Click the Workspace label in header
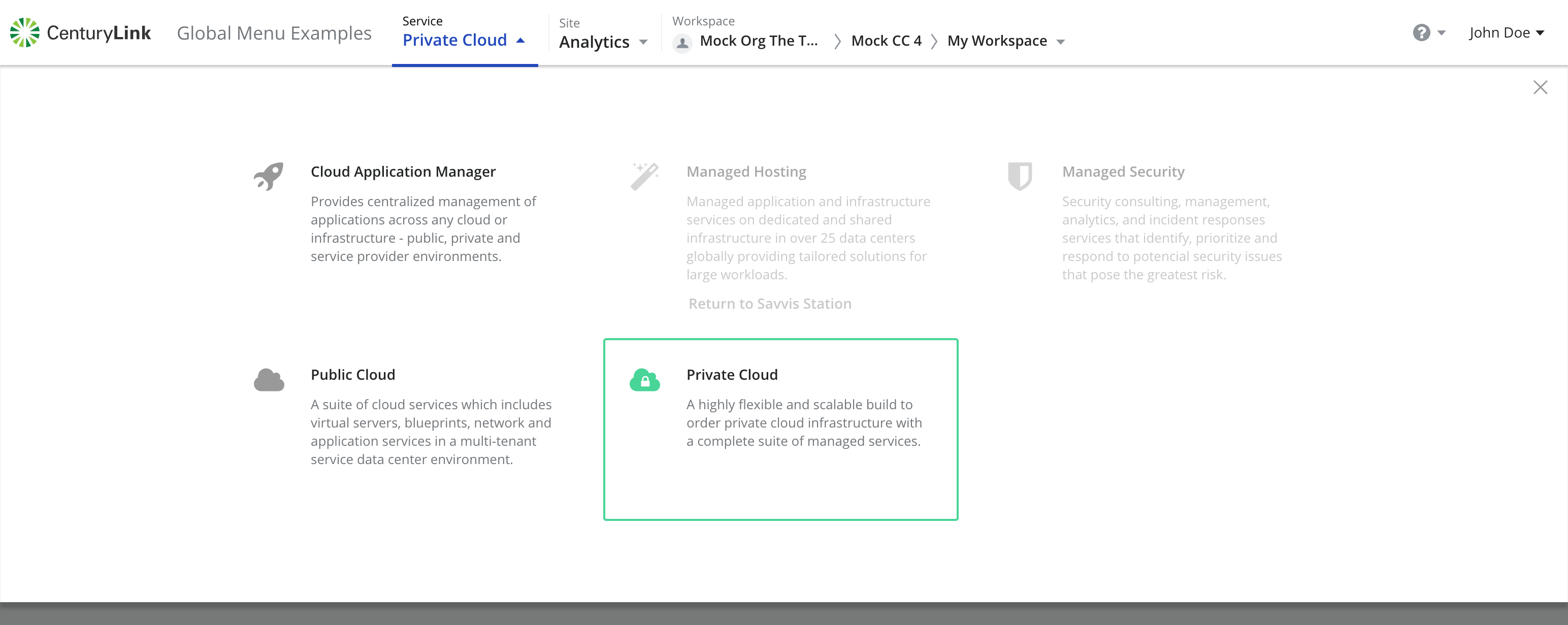The height and width of the screenshot is (625, 1568). 703,21
